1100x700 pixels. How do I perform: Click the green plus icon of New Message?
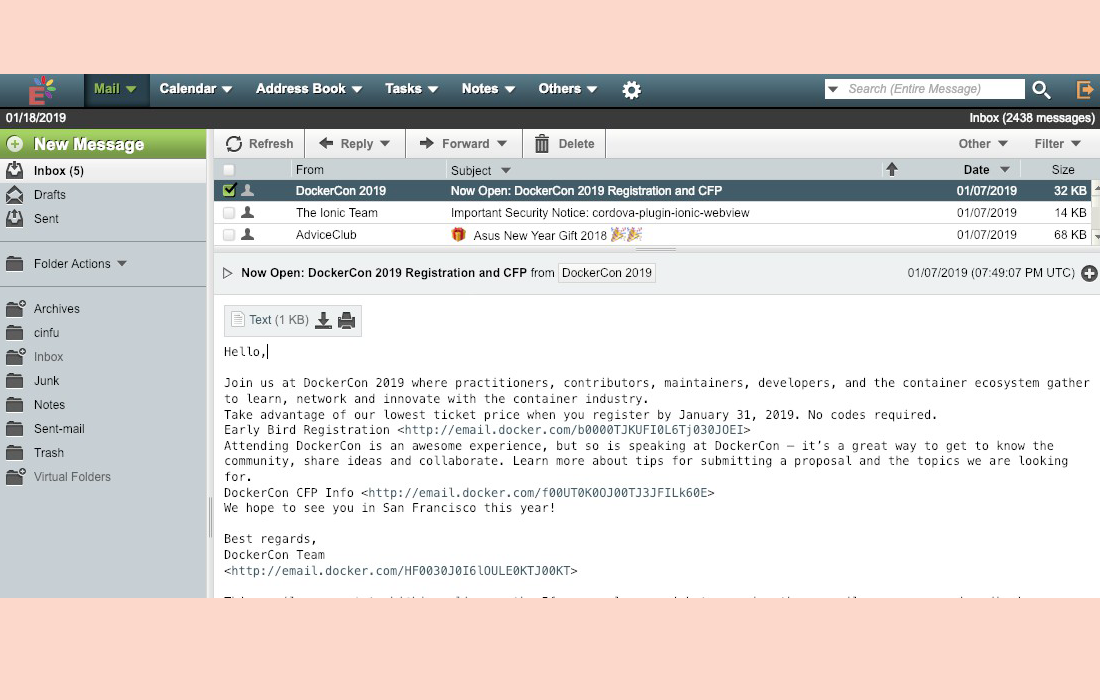[x=15, y=144]
